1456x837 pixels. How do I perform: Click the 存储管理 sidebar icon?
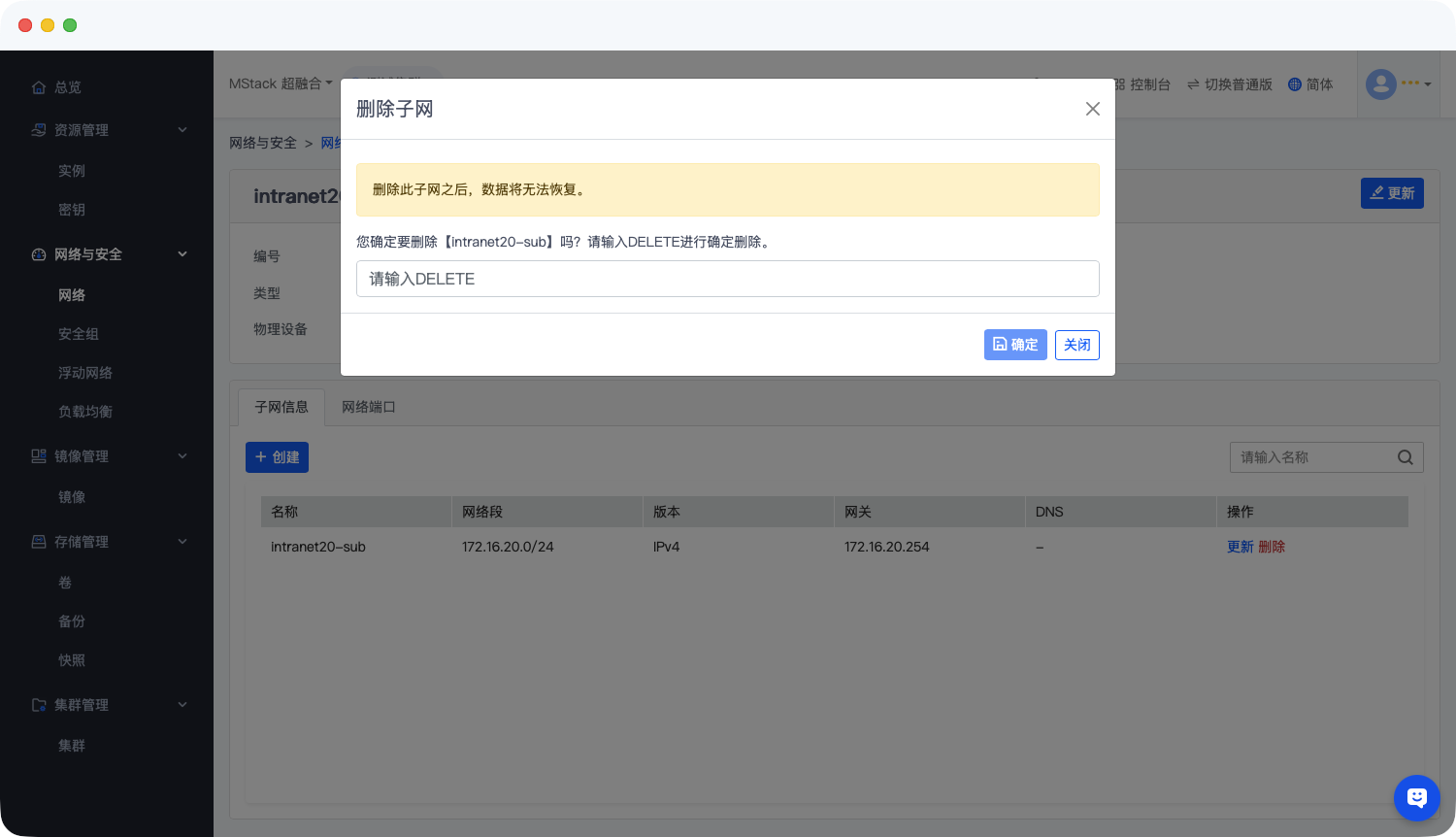pyautogui.click(x=39, y=542)
